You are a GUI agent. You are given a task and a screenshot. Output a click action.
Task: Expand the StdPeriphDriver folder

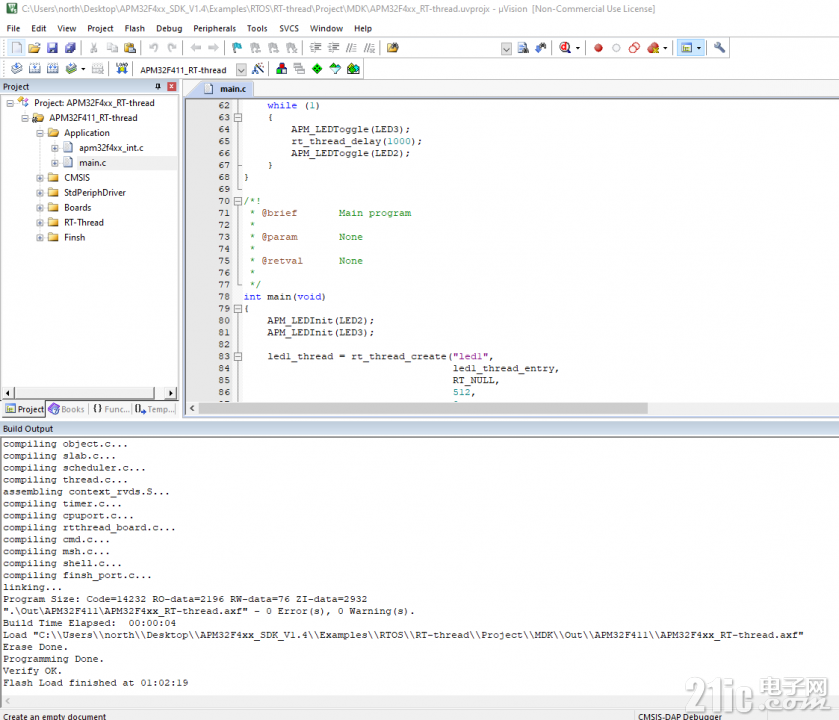(40, 193)
